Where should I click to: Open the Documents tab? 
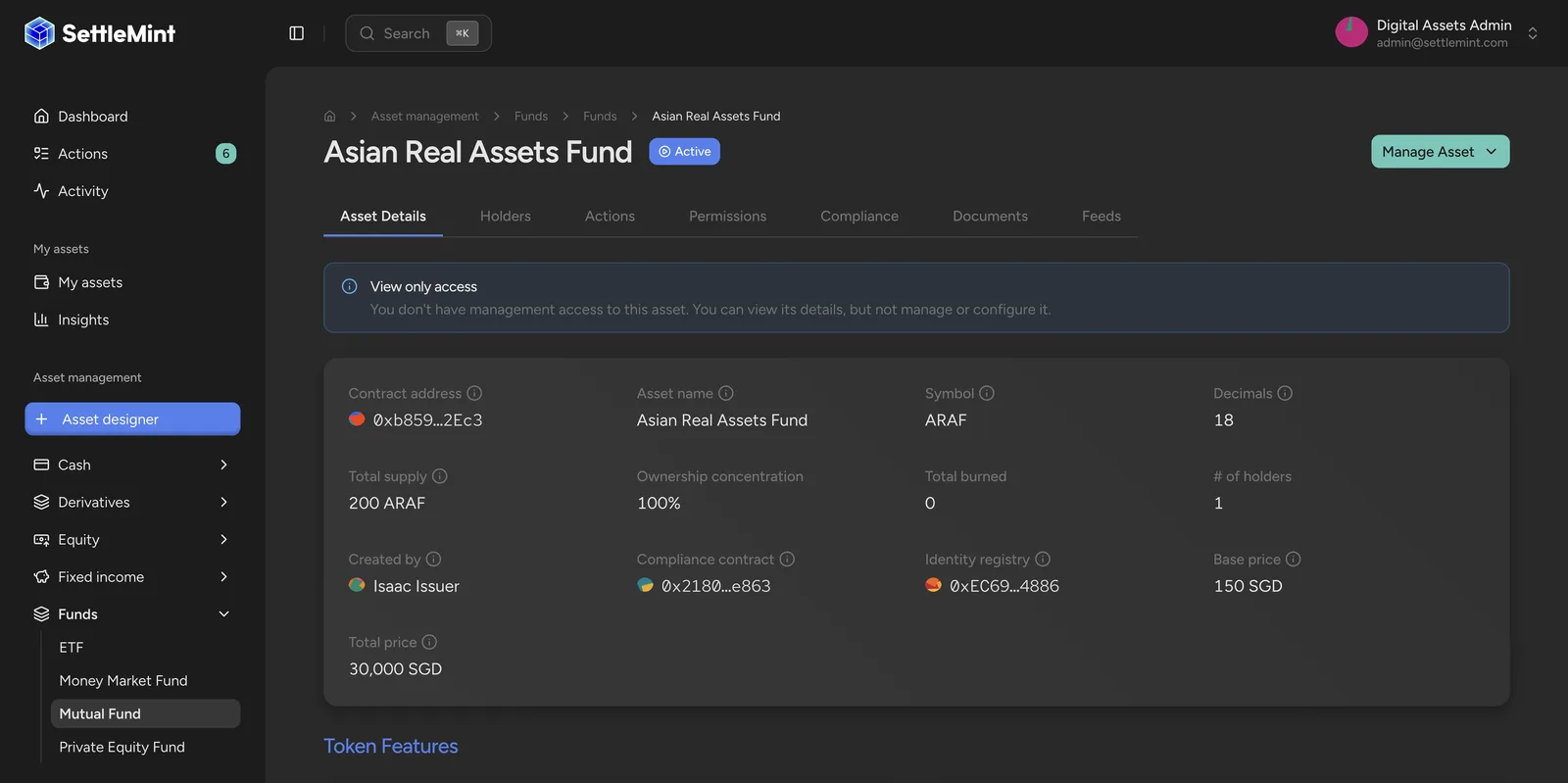pyautogui.click(x=990, y=217)
